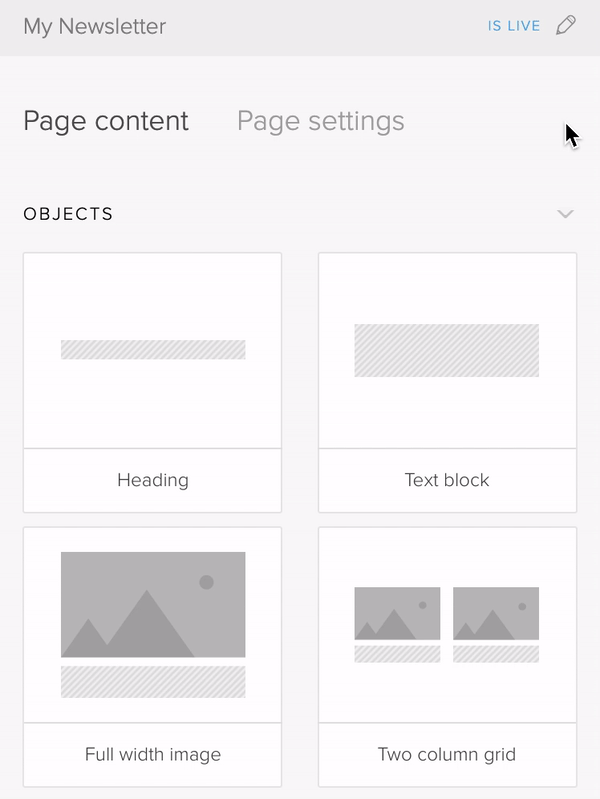Collapse the OBJECTS section chevron

tap(565, 214)
